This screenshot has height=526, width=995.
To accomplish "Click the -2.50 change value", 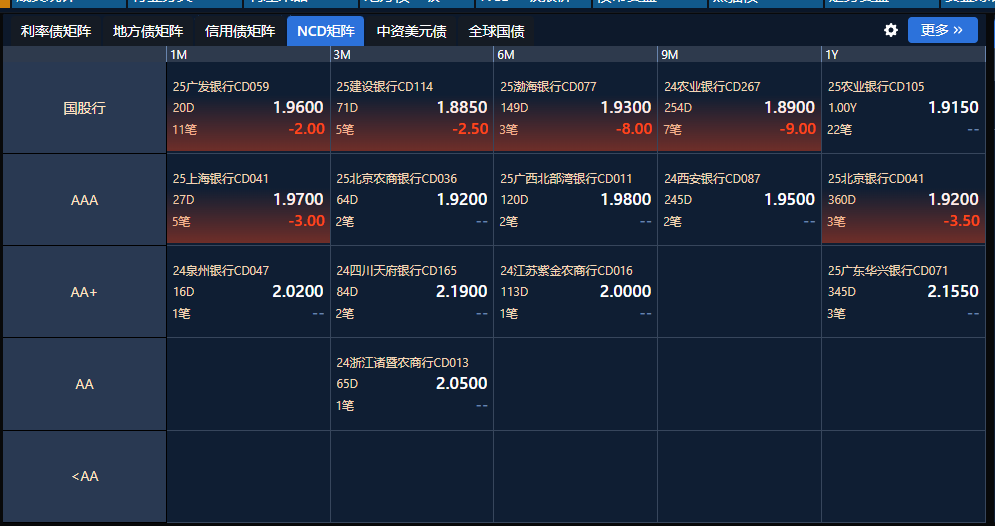I will click(x=470, y=129).
